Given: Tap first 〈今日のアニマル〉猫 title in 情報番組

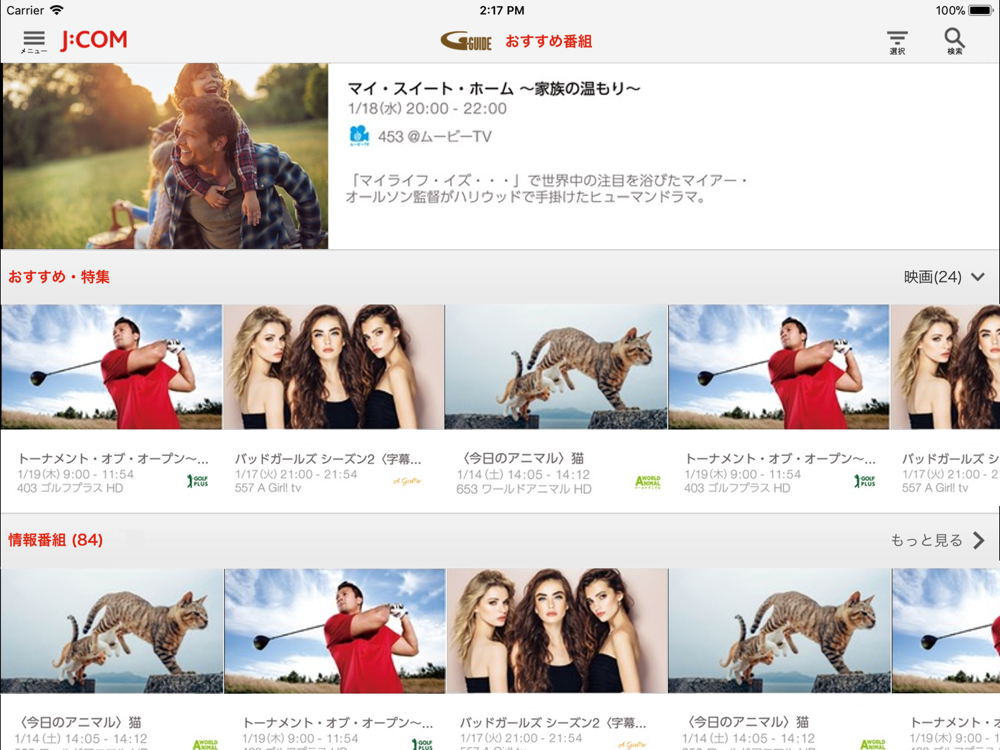Looking at the screenshot, I should 78,722.
